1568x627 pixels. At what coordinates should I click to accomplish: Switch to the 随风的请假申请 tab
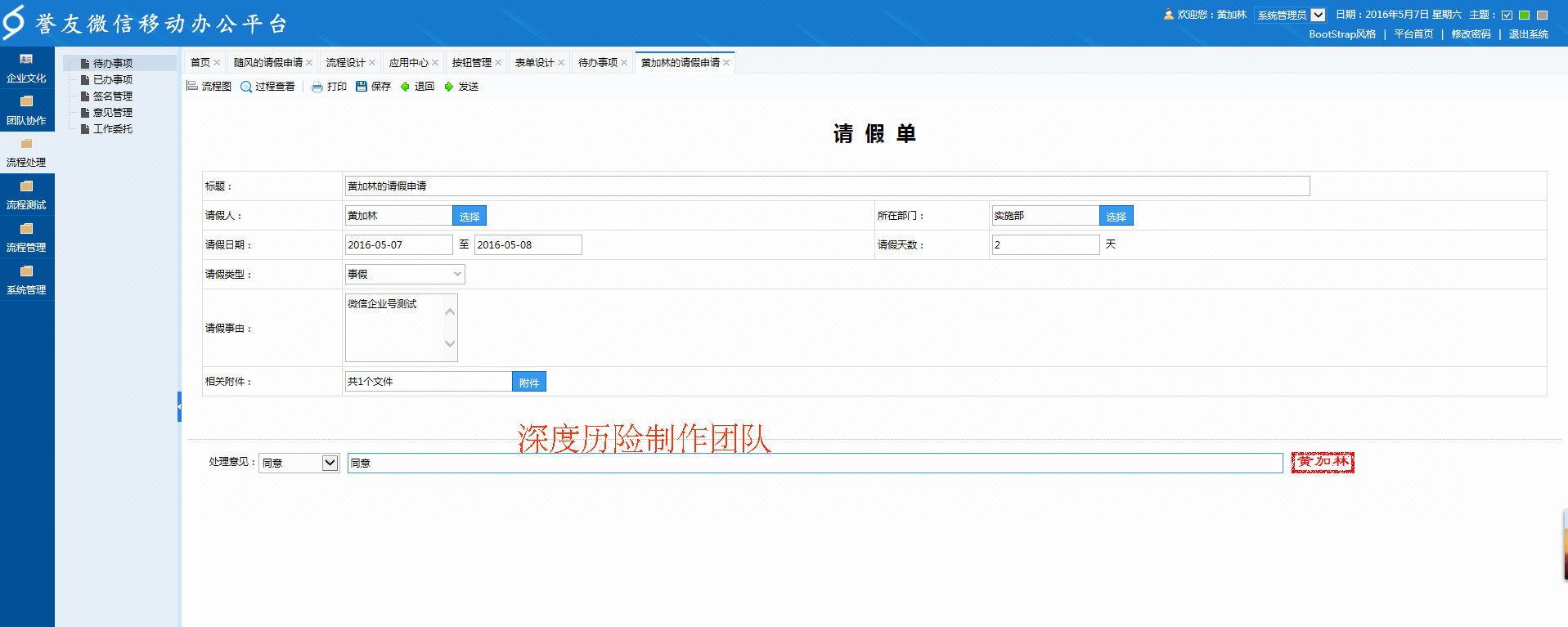pyautogui.click(x=268, y=63)
